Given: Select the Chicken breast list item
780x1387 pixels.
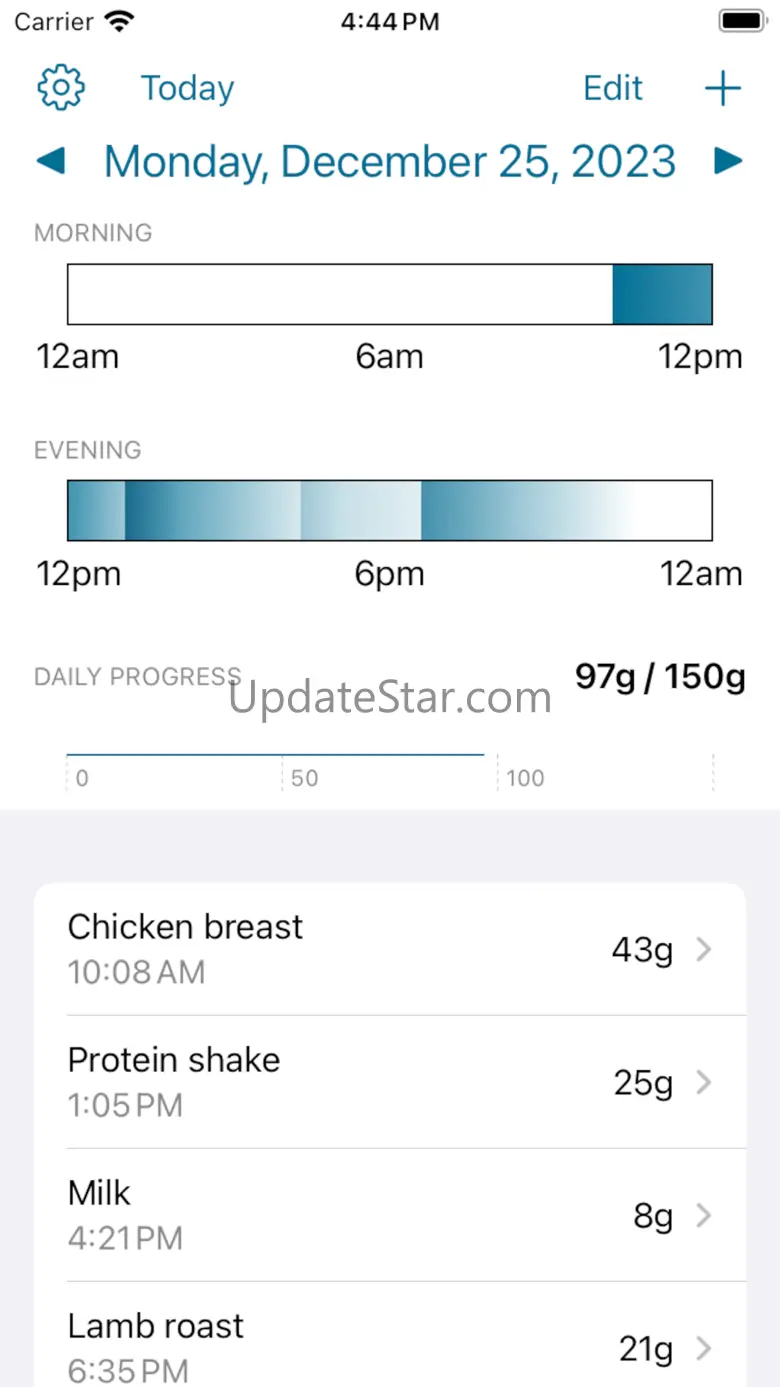Looking at the screenshot, I should pyautogui.click(x=300, y=948).
